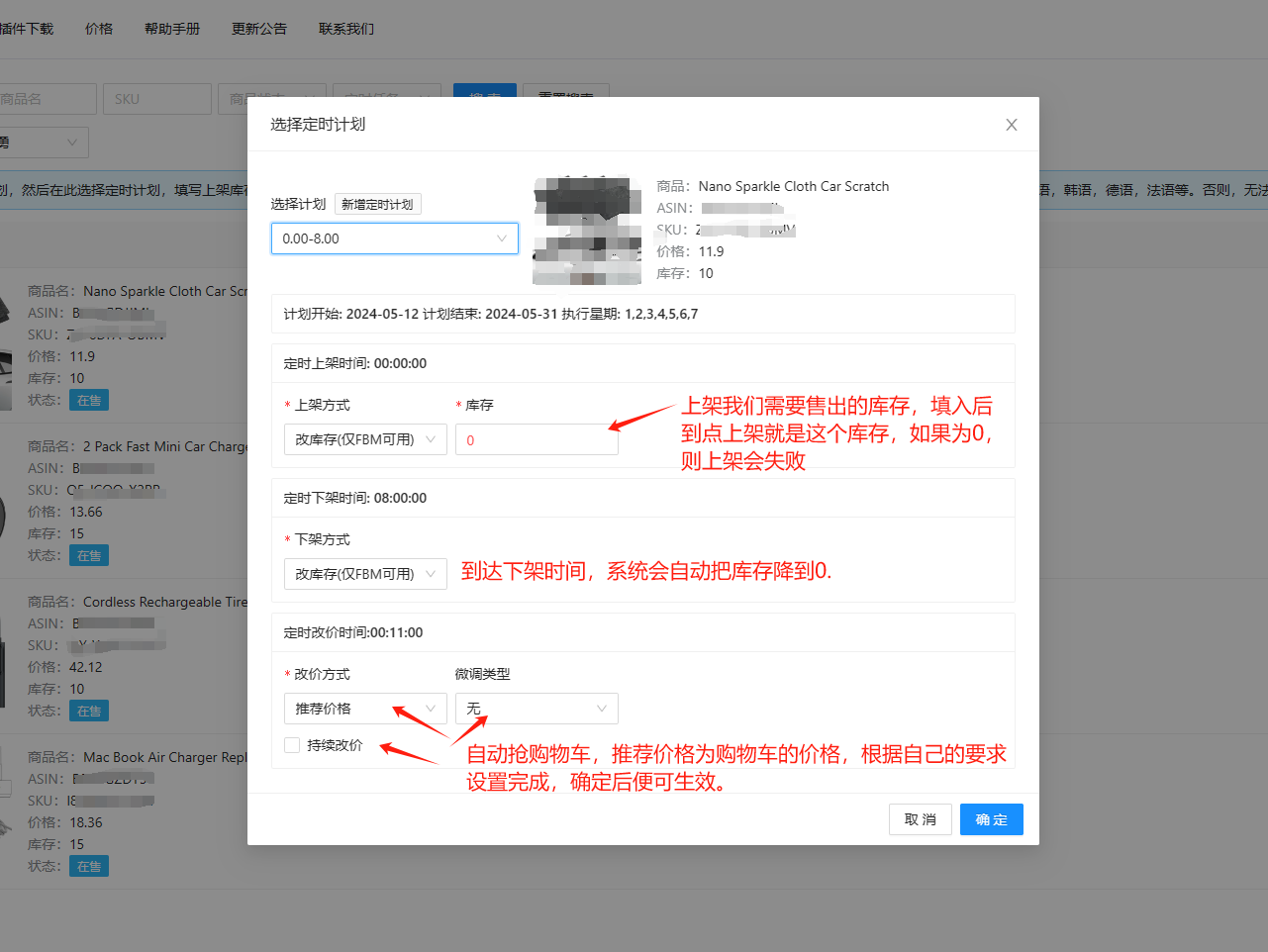Expand the 上架方式 dropdown
Viewport: 1268px width, 952px height.
coord(364,439)
